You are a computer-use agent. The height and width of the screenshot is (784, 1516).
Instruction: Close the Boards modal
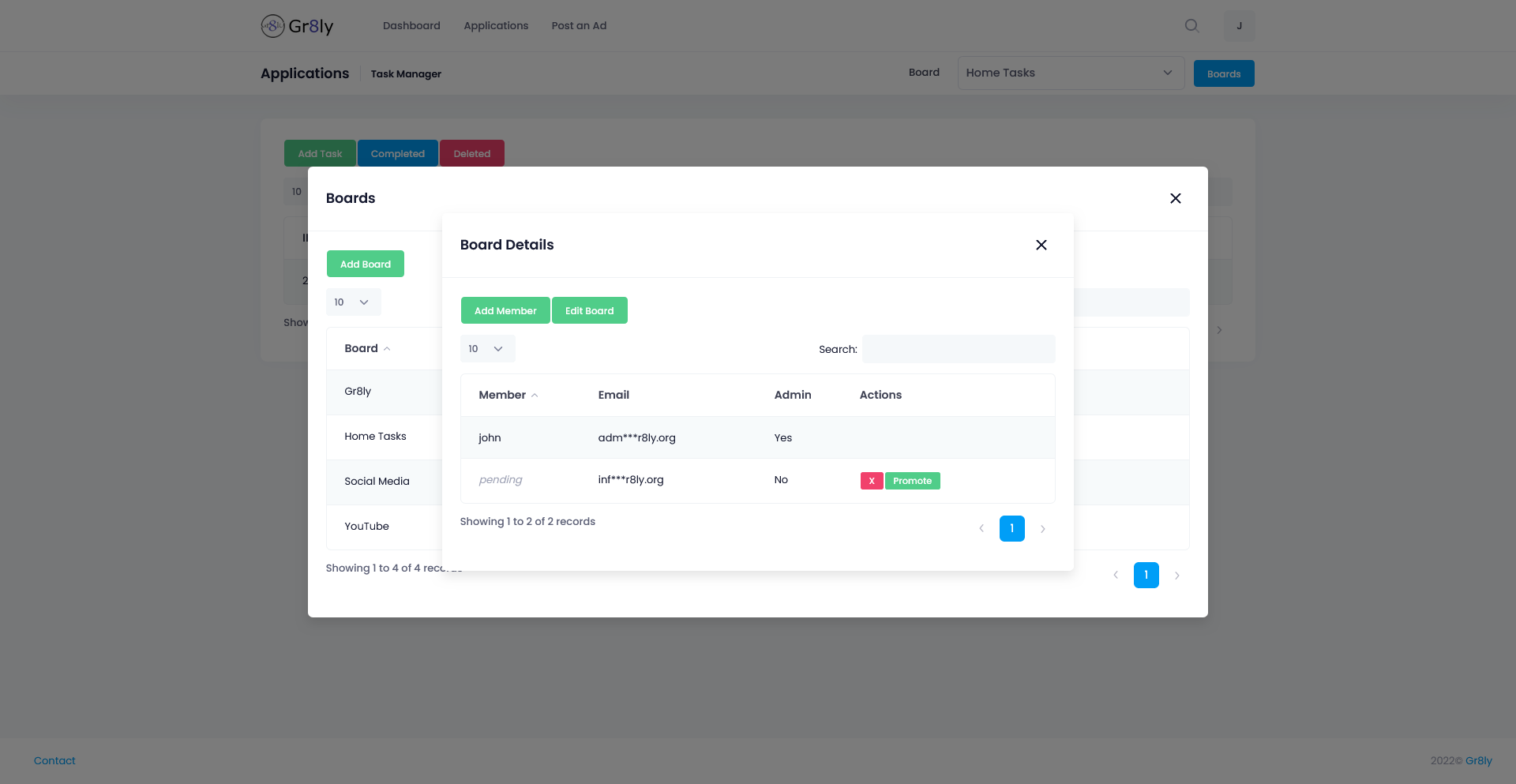coord(1176,198)
